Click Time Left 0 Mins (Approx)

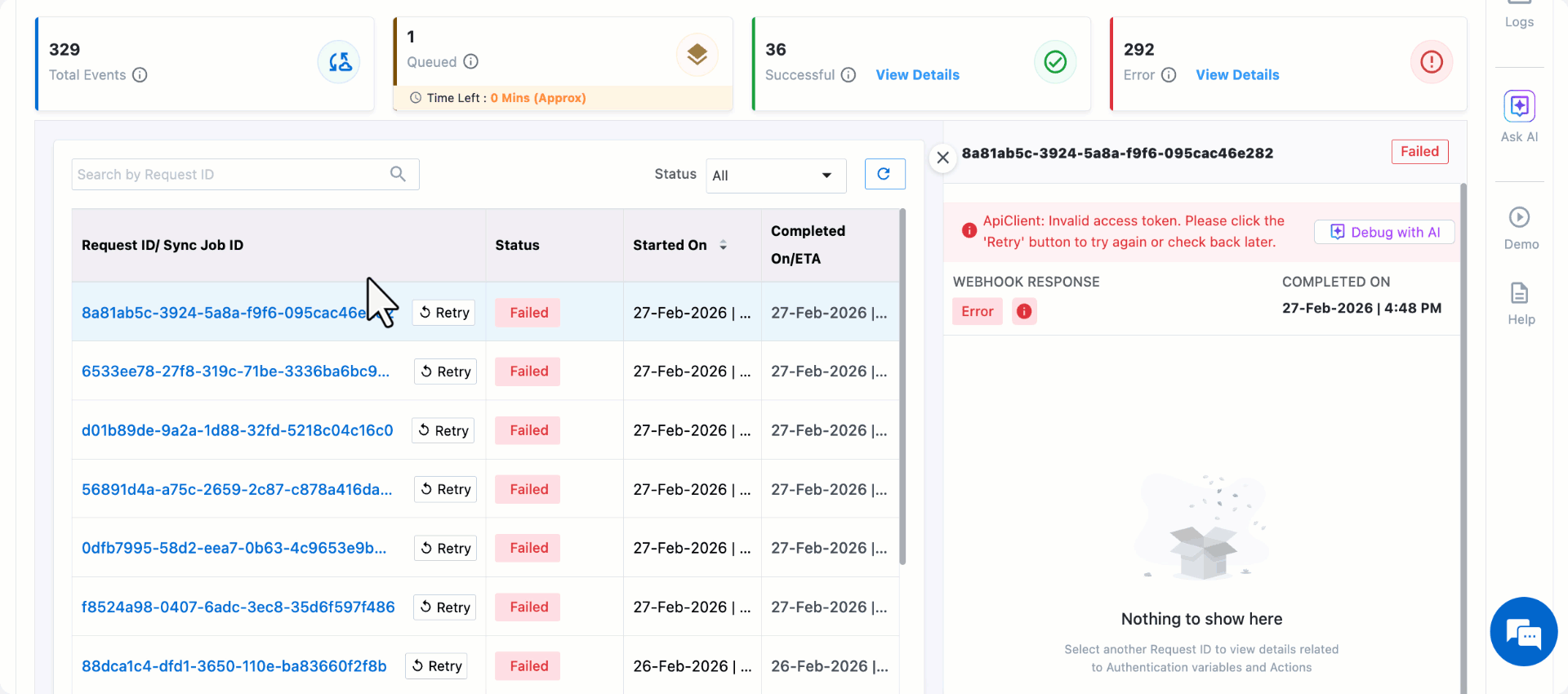coord(538,98)
